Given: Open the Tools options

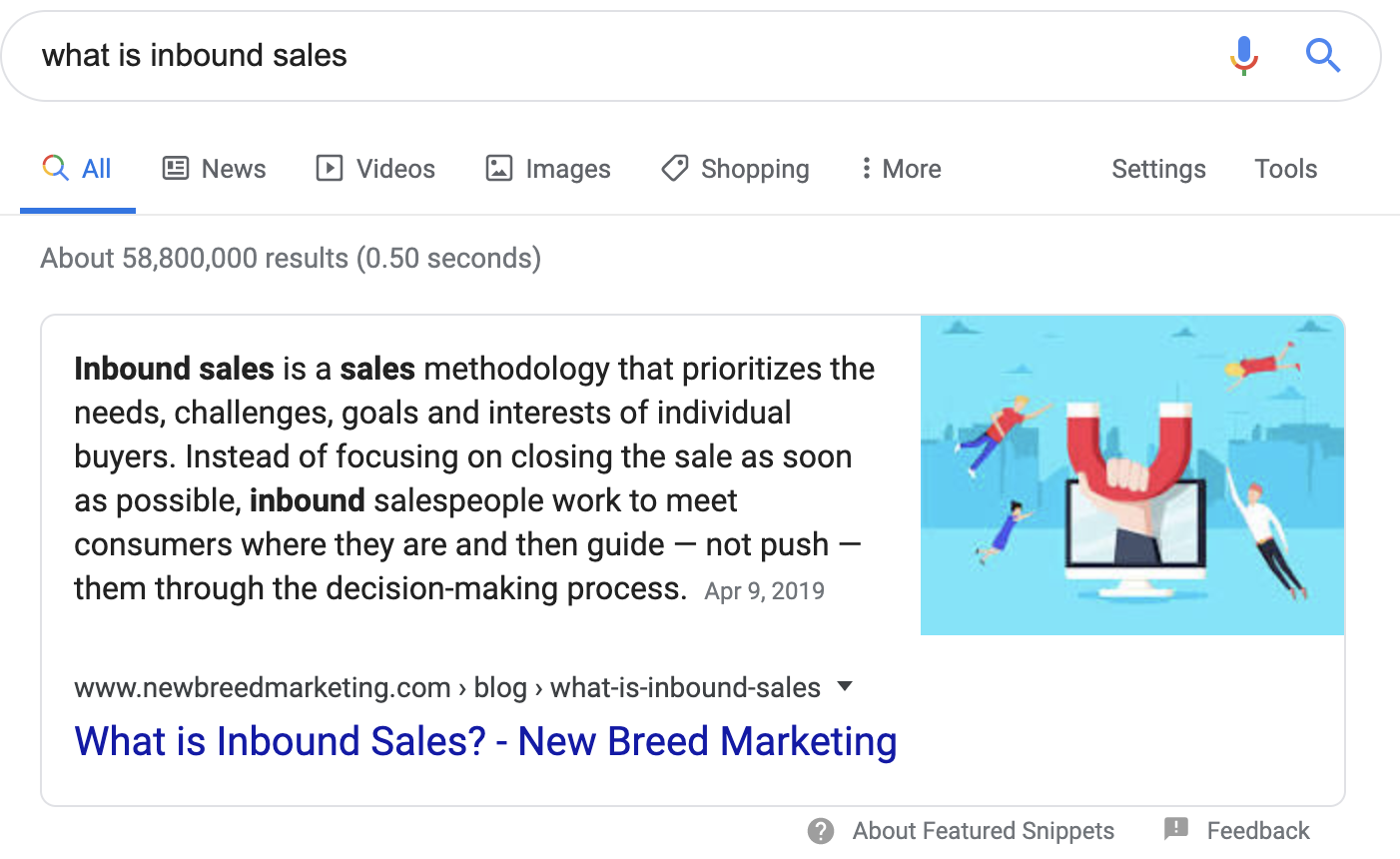Looking at the screenshot, I should (x=1285, y=169).
